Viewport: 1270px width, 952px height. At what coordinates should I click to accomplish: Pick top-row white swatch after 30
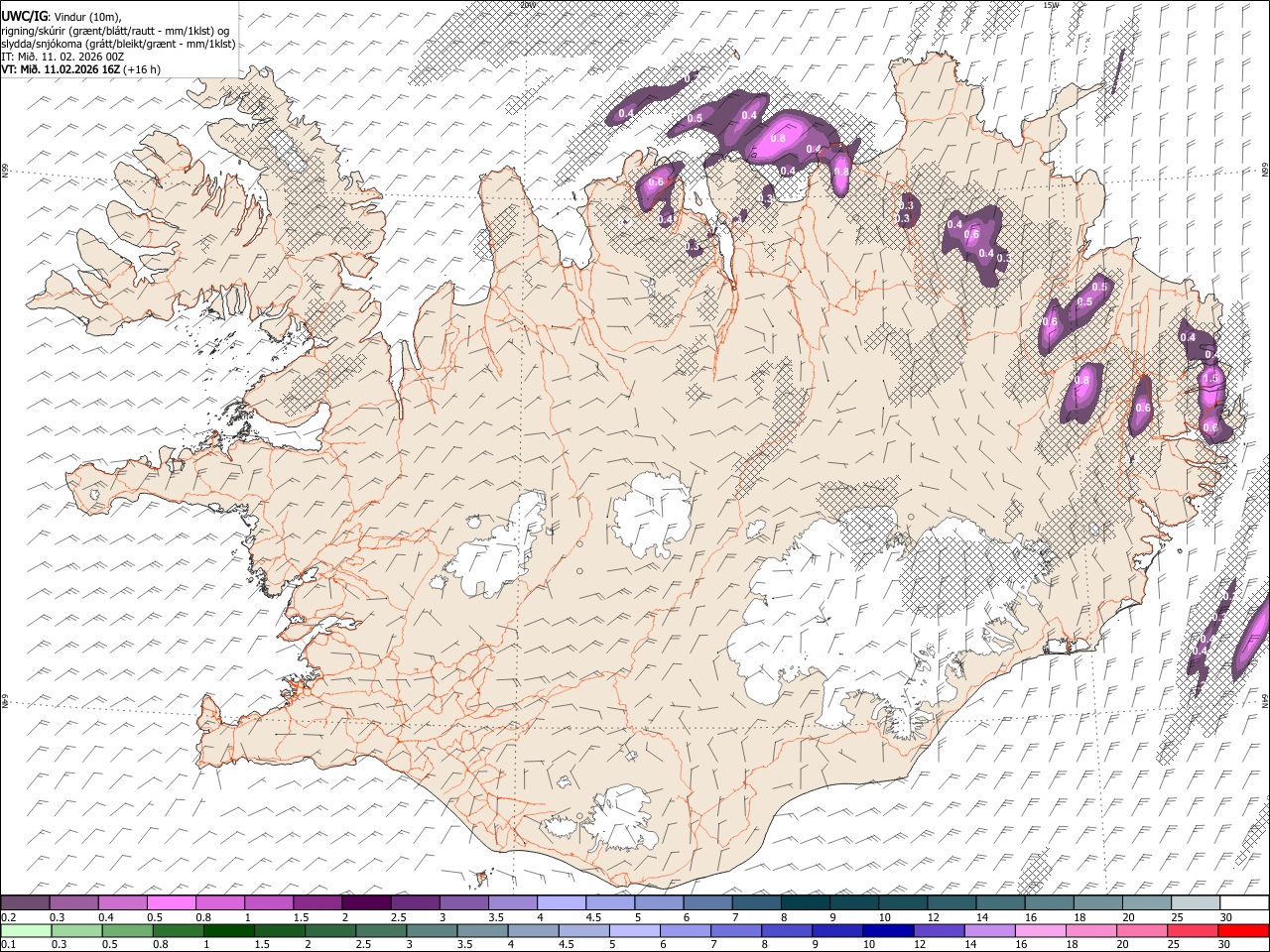click(x=1244, y=902)
